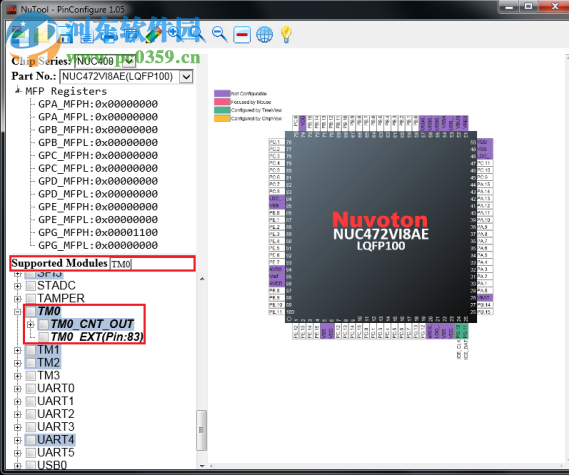Select the GPD_MFPL:0x00000000 register row
Viewport: 569px width, 476px height.
pyautogui.click(x=98, y=194)
